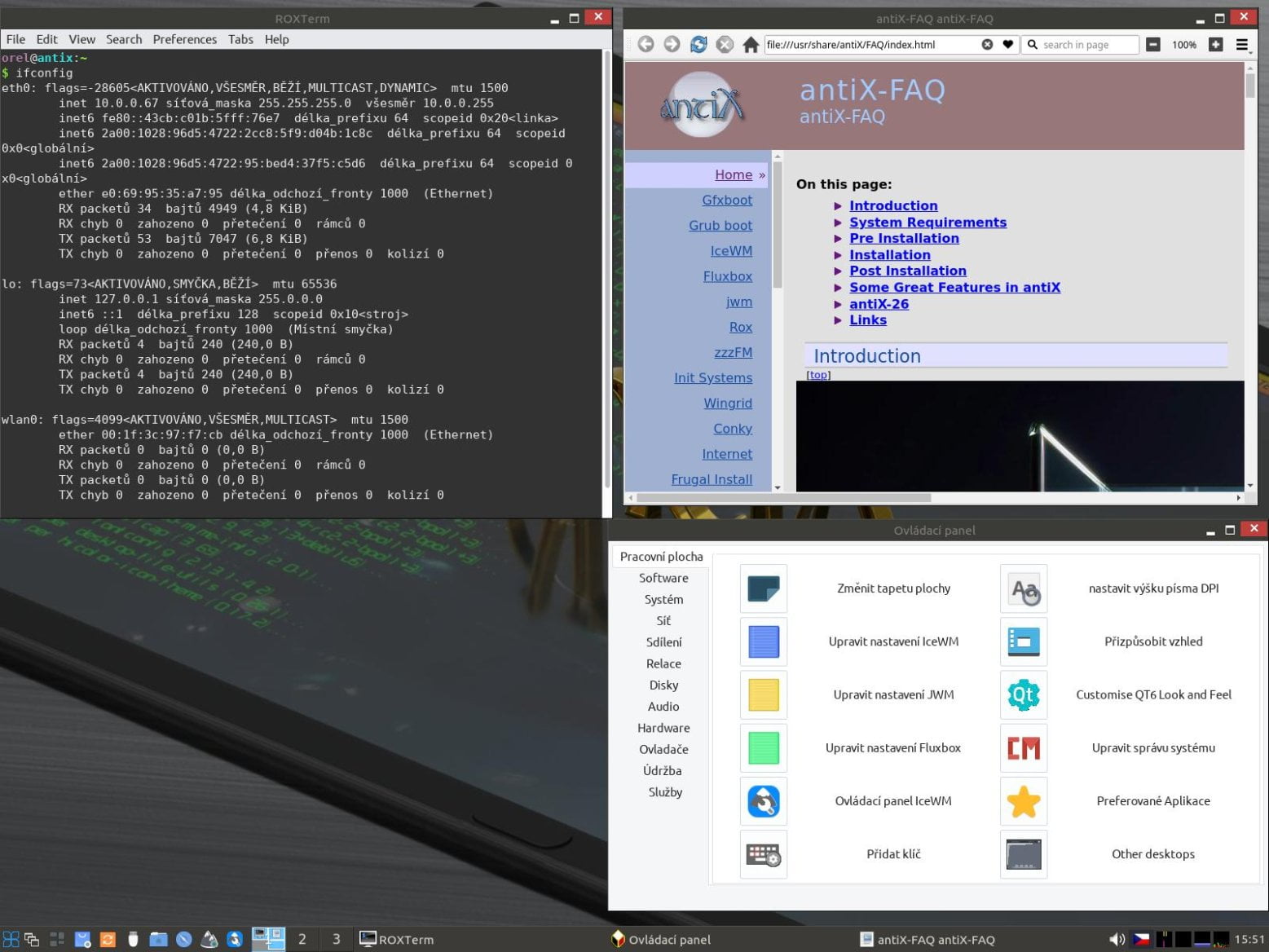The image size is (1269, 952).
Task: Click the Upravit nastavení JWM icon
Action: [x=764, y=694]
